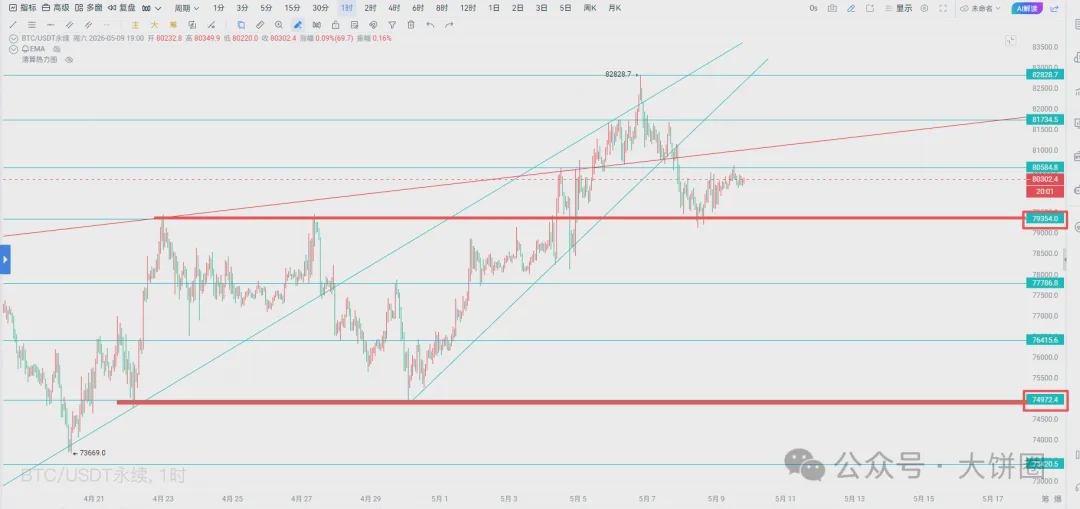The image size is (1080, 509).
Task: Click the 79354.0 price level label
Action: tap(1045, 219)
